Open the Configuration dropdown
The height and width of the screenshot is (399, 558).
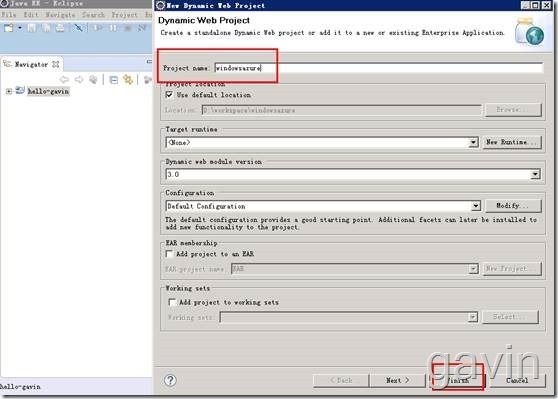pos(476,206)
